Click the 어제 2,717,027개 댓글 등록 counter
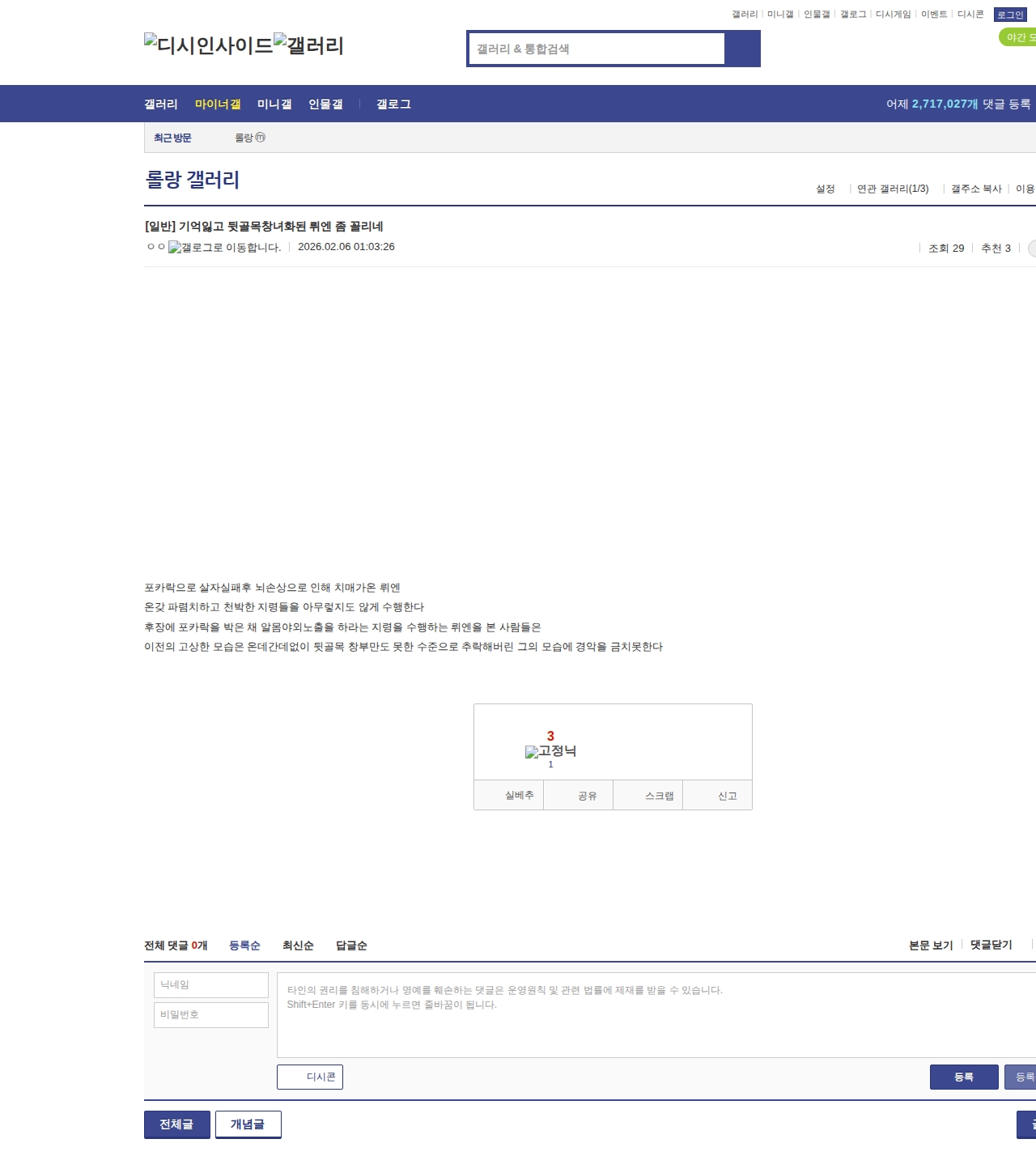Viewport: 1036px width, 1156px height. (958, 104)
